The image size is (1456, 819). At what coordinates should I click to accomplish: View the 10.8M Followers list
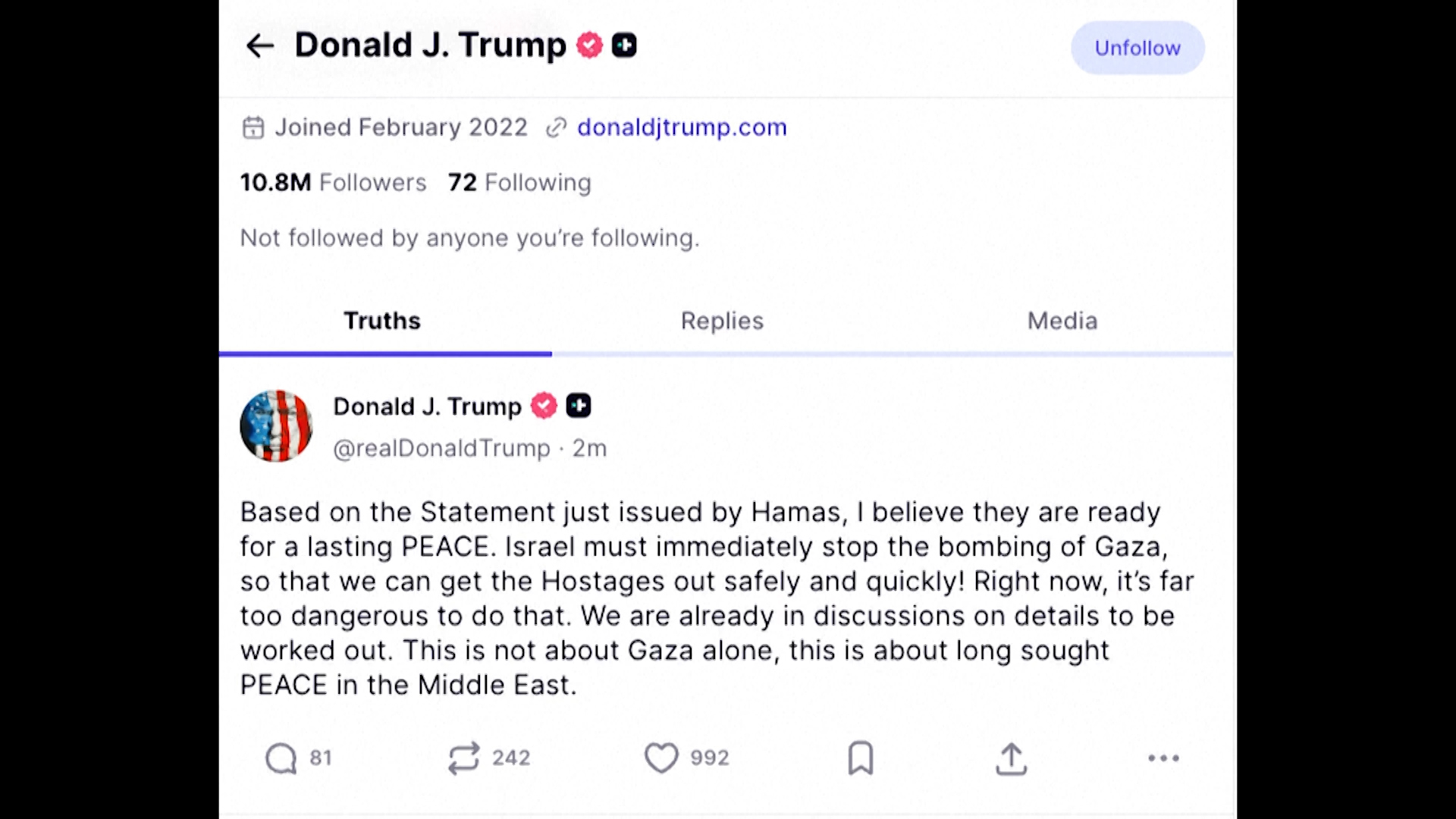333,183
